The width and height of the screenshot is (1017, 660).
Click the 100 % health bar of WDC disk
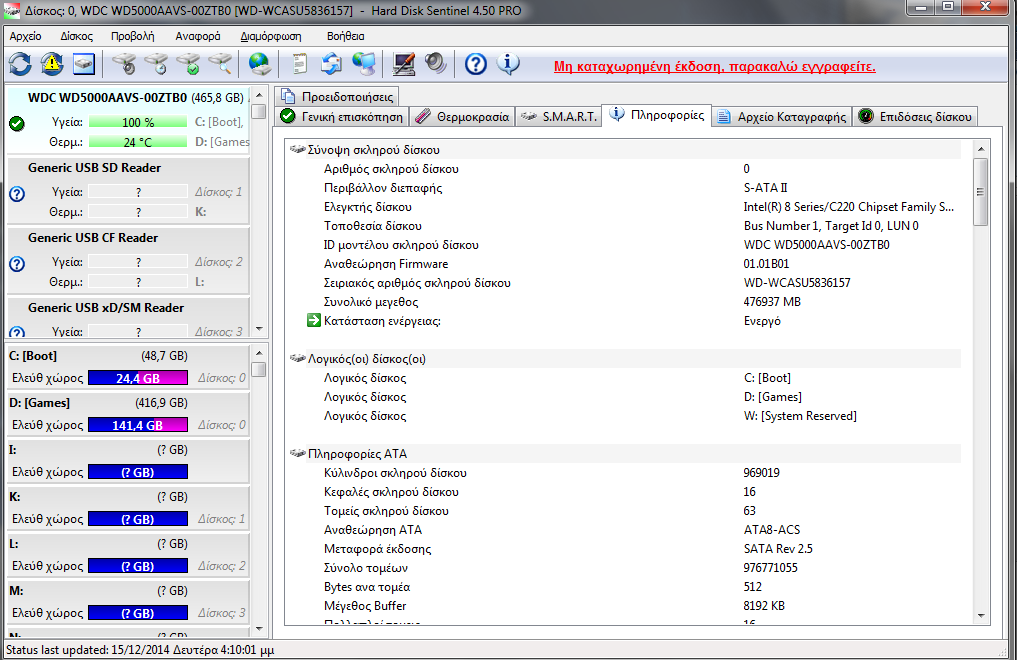pos(138,123)
